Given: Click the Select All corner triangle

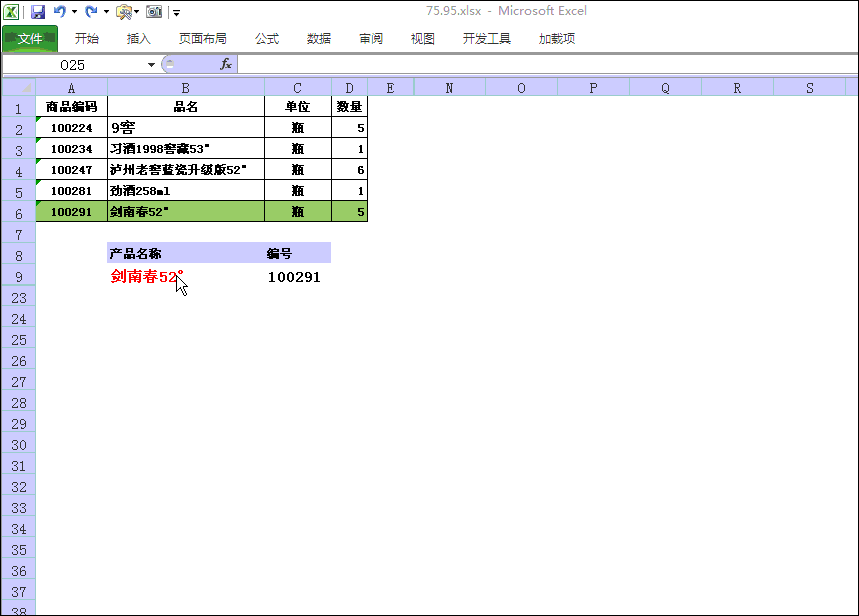Looking at the screenshot, I should click(x=19, y=88).
